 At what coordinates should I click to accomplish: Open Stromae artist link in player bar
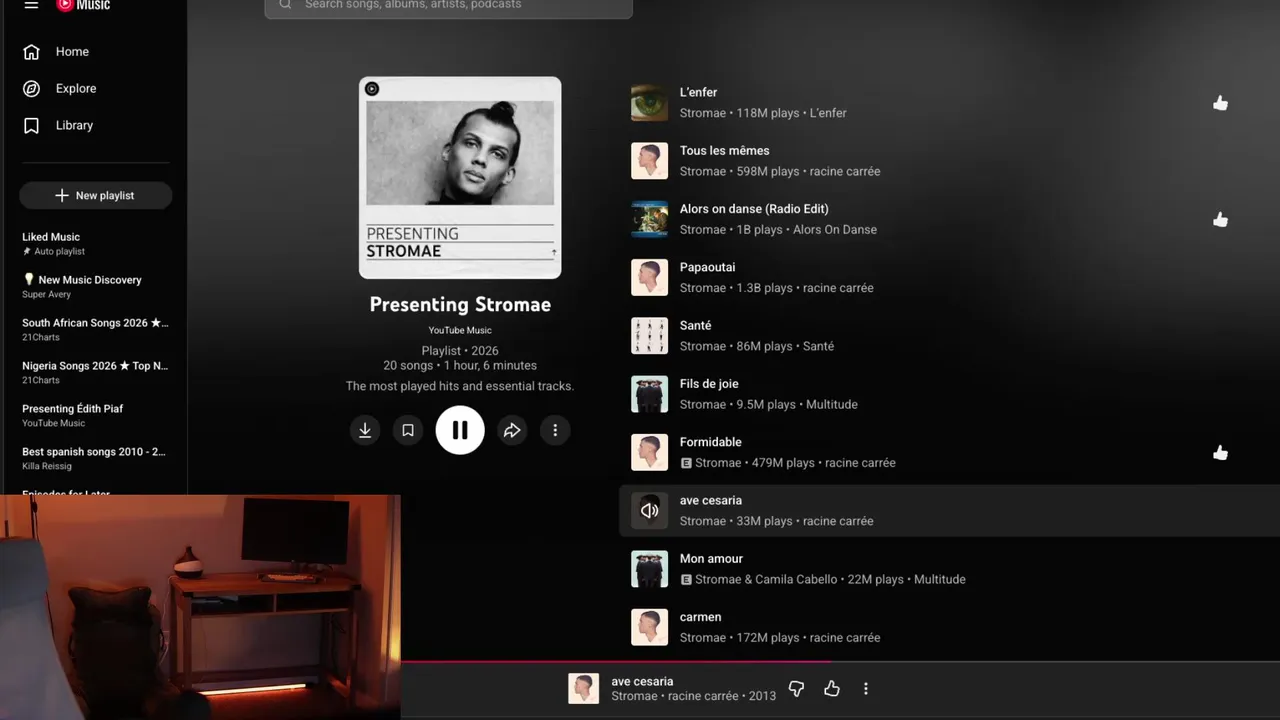pyautogui.click(x=635, y=696)
